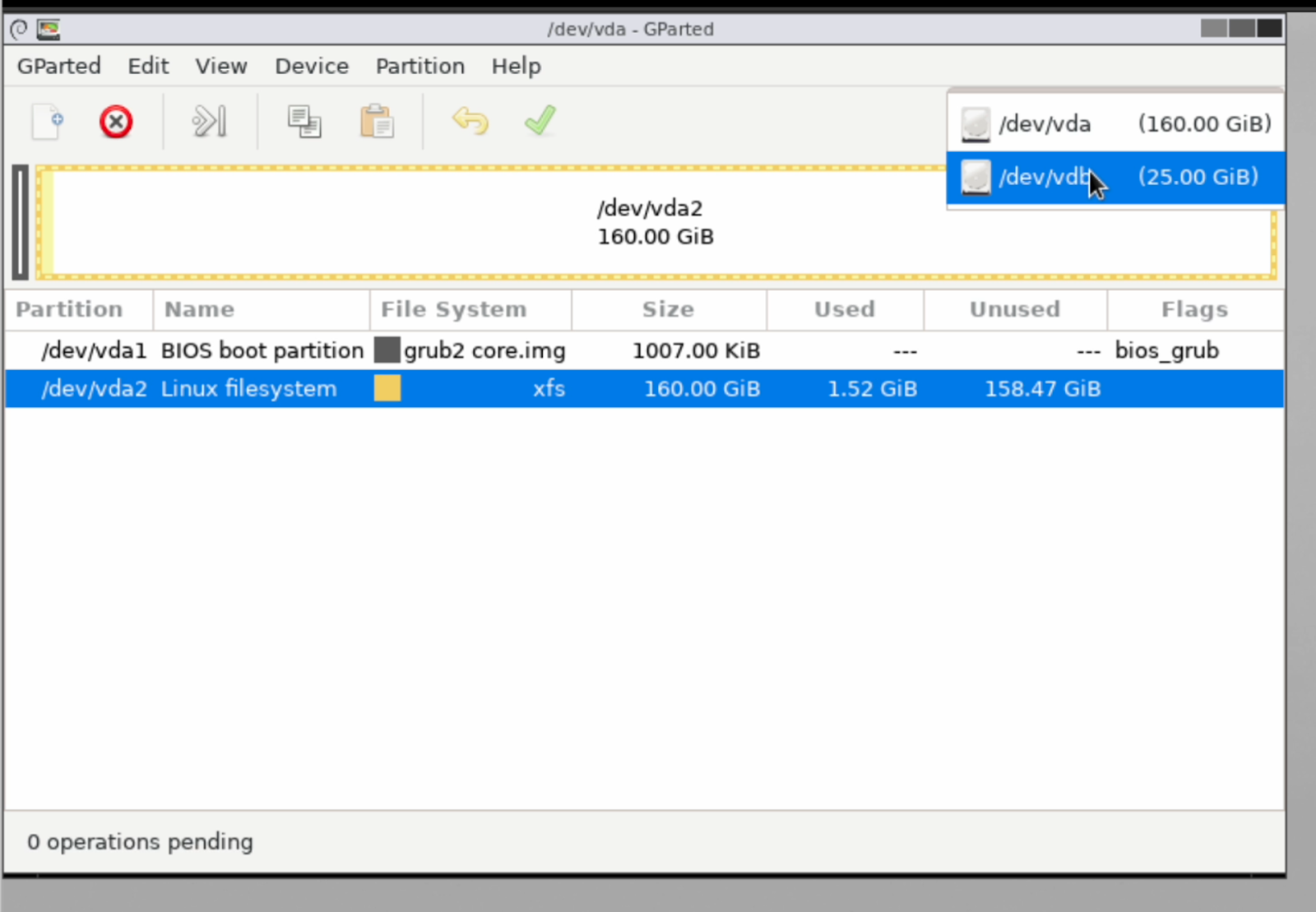Click the gray grub2 core.img color swatch

pyautogui.click(x=387, y=350)
